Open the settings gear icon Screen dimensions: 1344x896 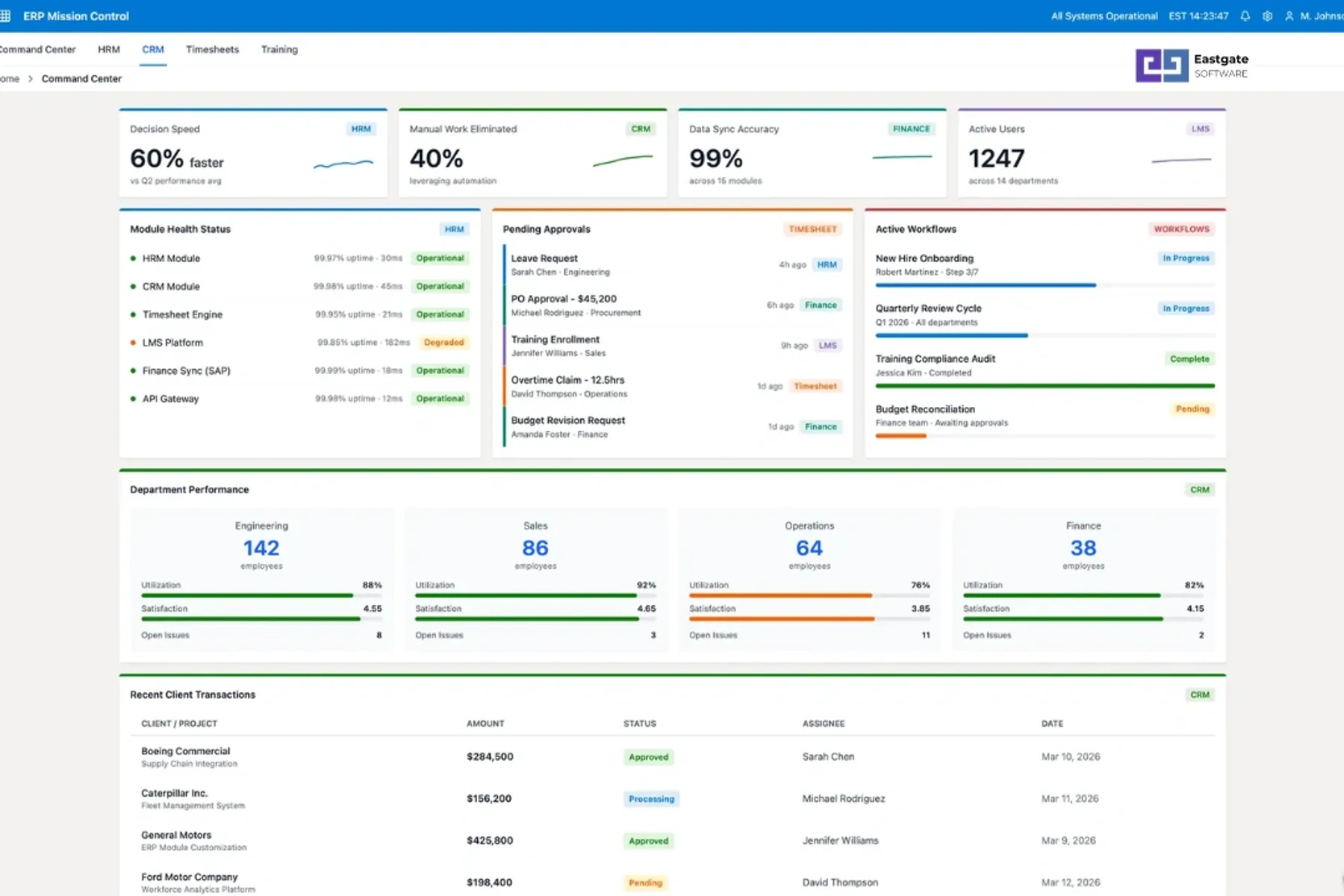tap(1267, 16)
